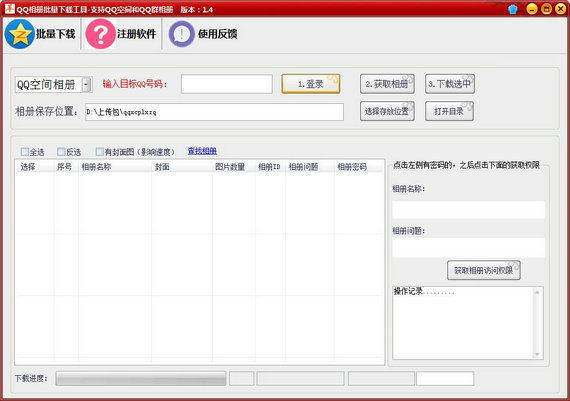Click the 下载进度 download progress bar
Image resolution: width=570 pixels, height=401 pixels.
tap(141, 378)
